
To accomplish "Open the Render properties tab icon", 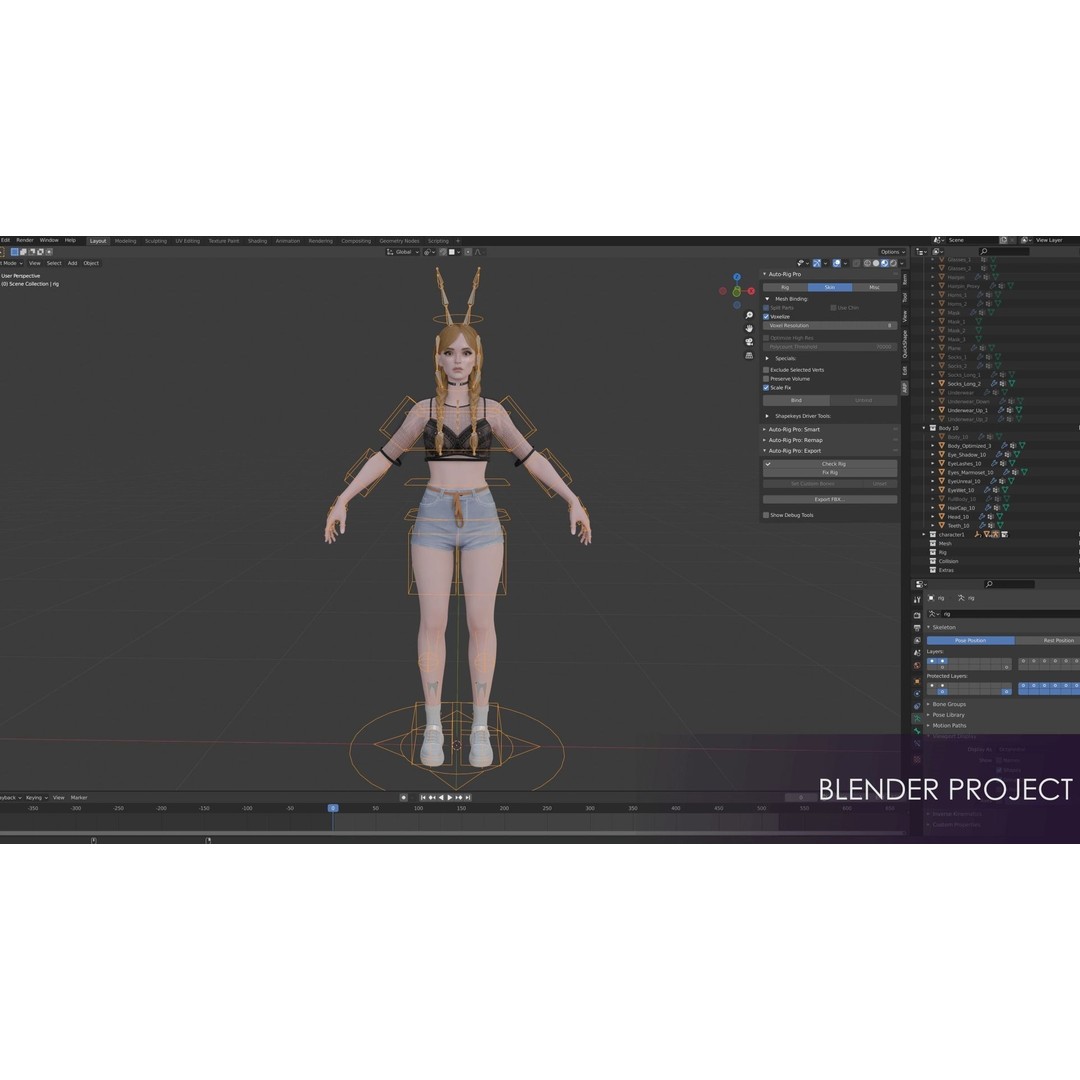I will click(917, 615).
